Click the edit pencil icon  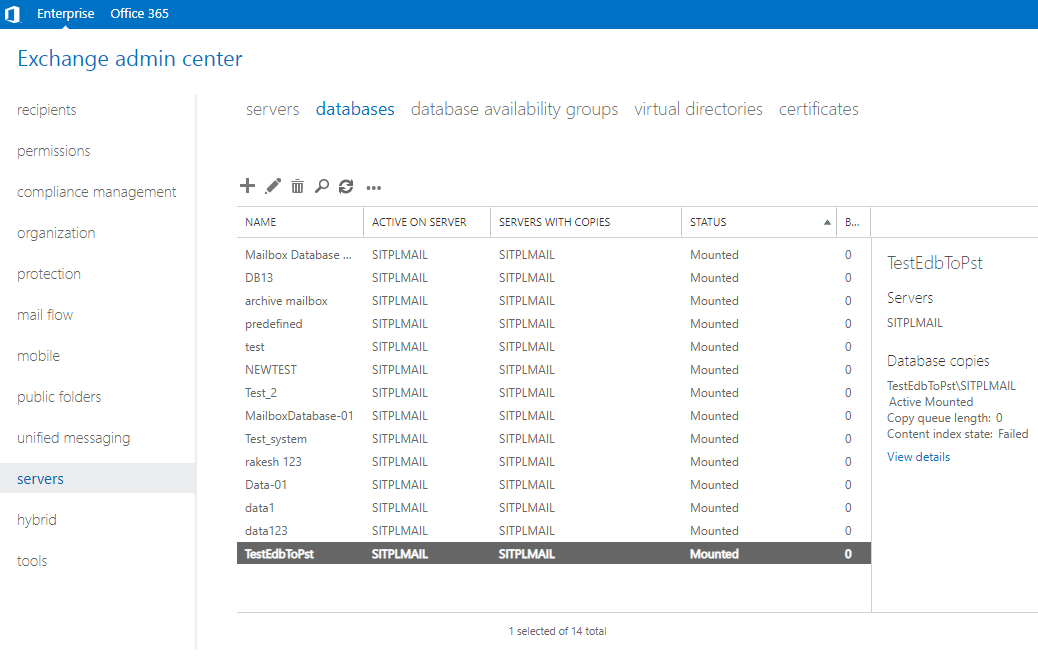(273, 186)
